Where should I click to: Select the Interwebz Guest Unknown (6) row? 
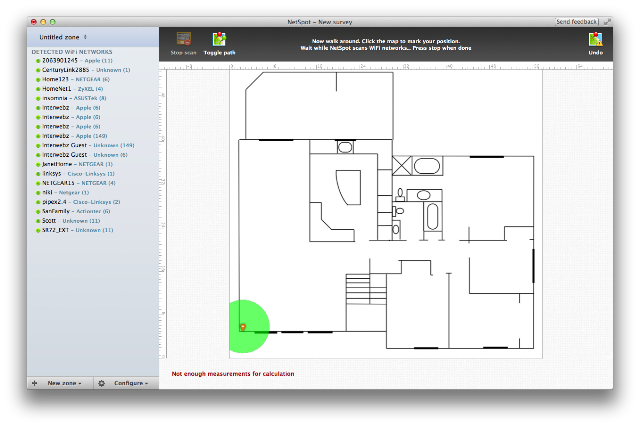tap(93, 155)
